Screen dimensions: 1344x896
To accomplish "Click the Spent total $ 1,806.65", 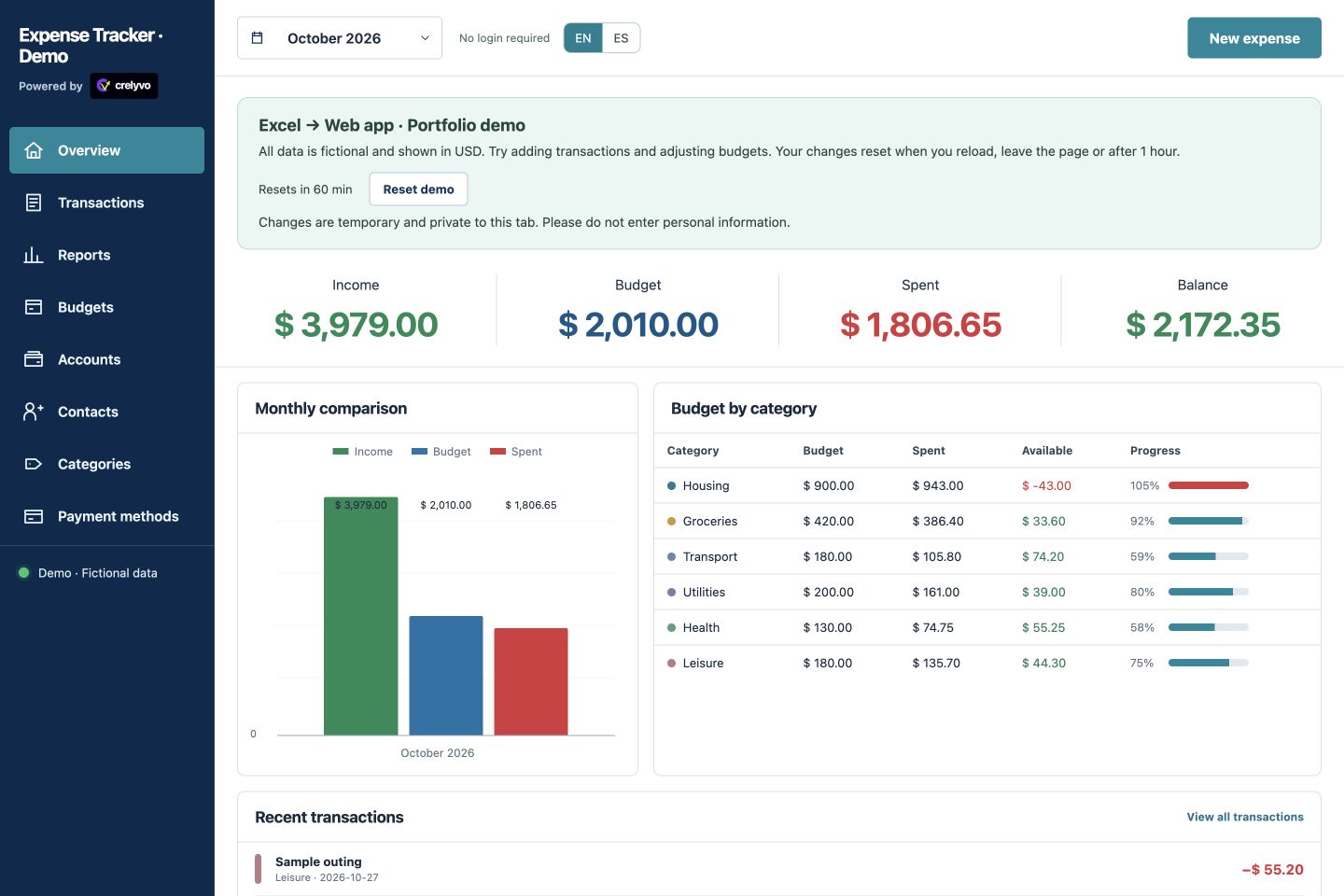I will [920, 325].
